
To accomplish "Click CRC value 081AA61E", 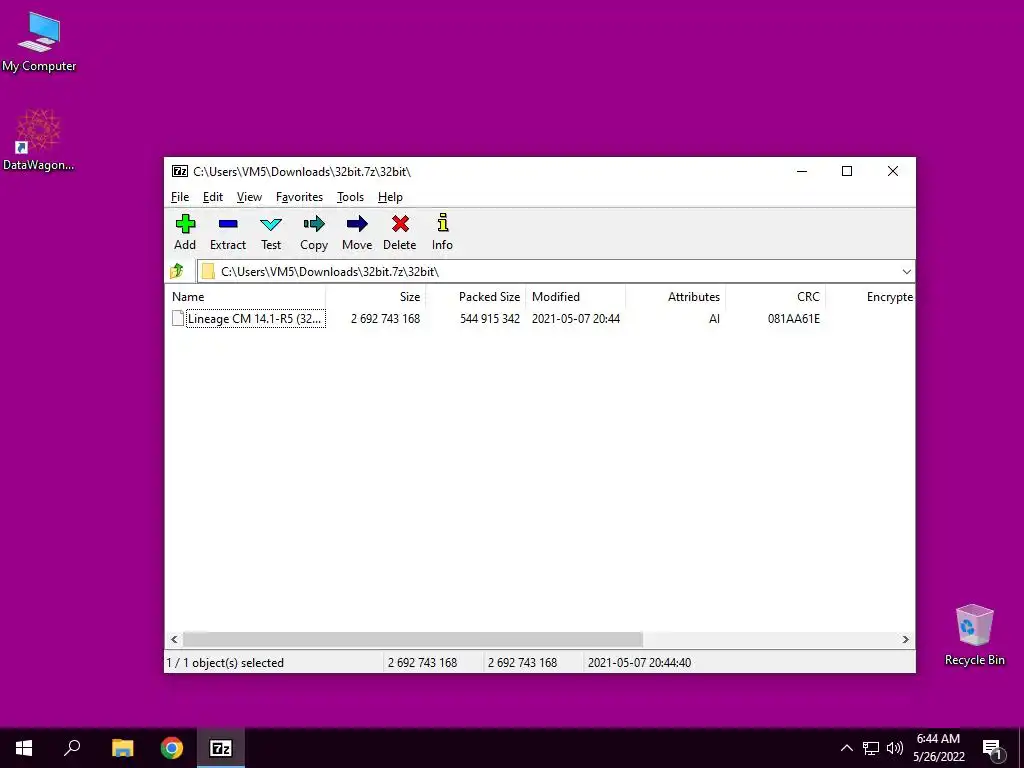I will 793,319.
